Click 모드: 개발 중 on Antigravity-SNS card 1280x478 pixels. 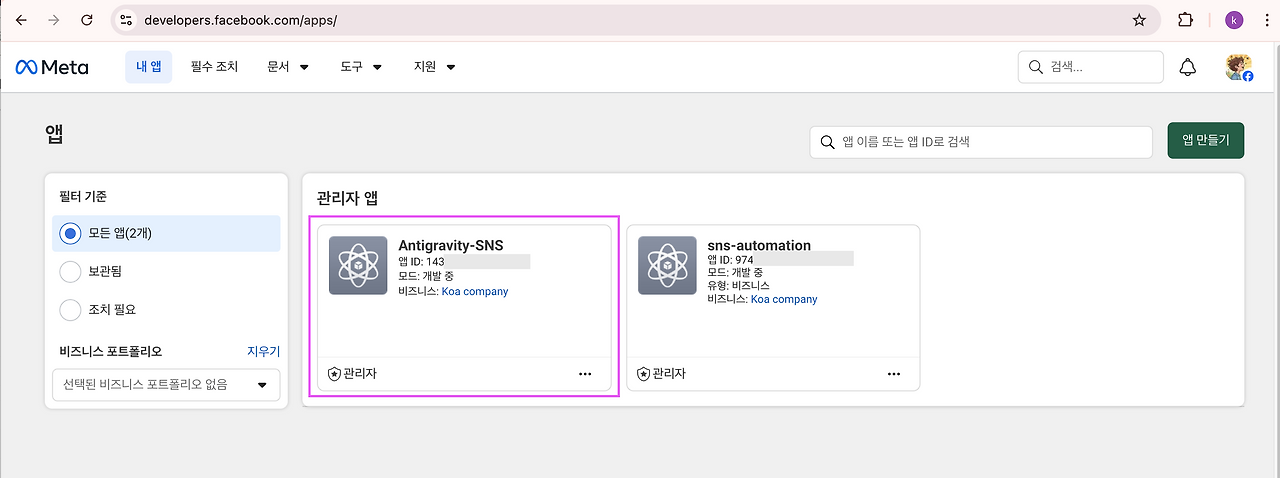click(x=426, y=277)
